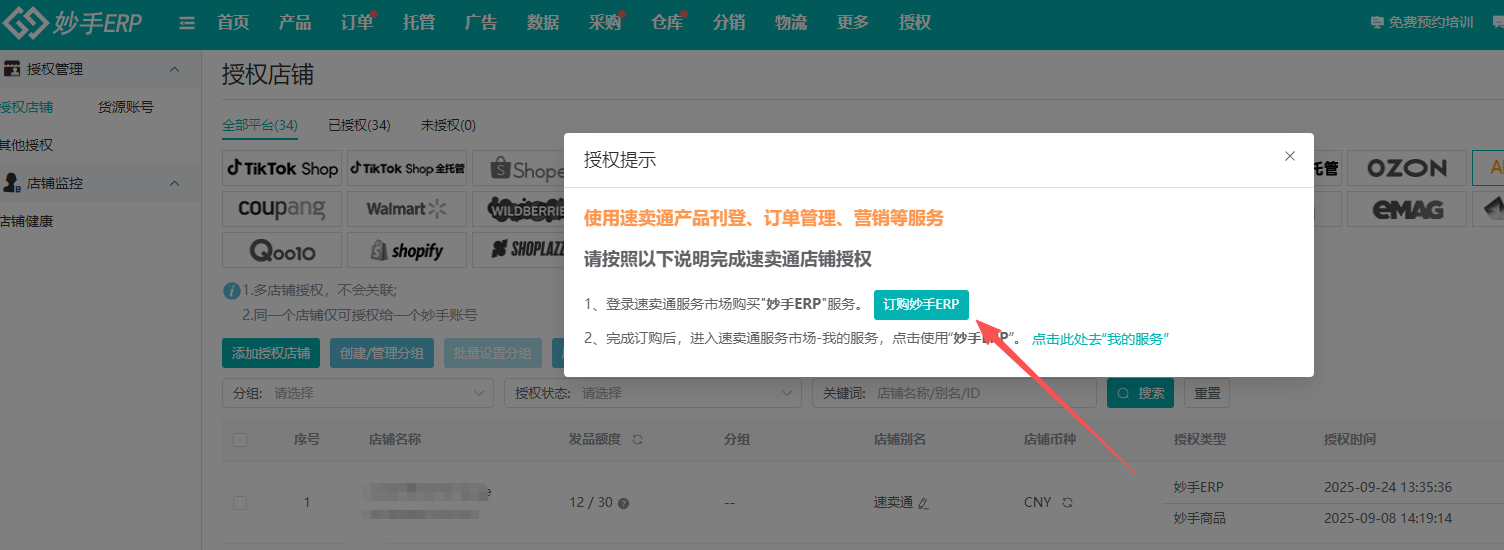The width and height of the screenshot is (1504, 550).
Task: Open the 分组 请选择 dropdown
Action: pos(358,393)
